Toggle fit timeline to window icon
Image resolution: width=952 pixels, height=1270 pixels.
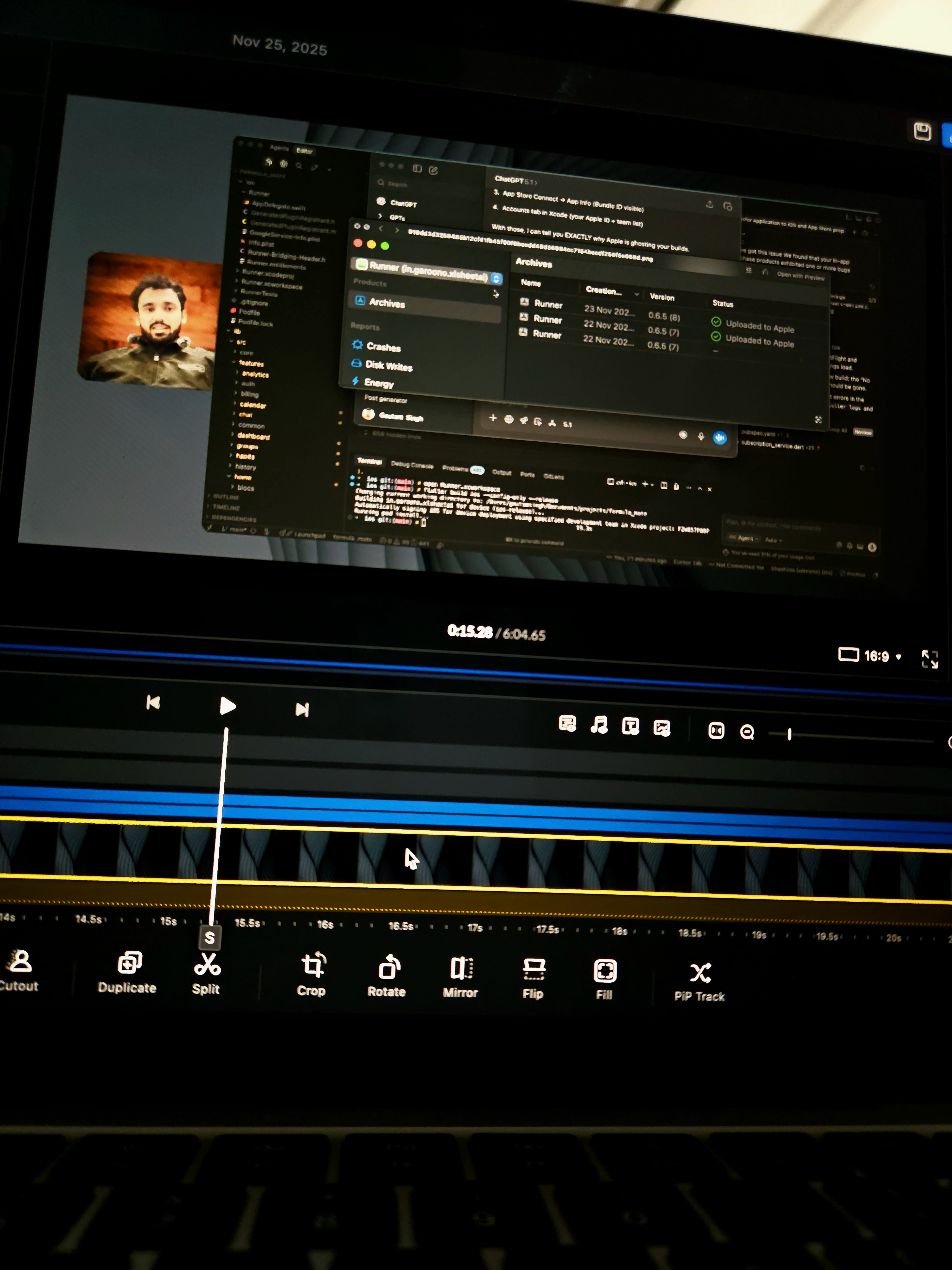click(x=716, y=730)
